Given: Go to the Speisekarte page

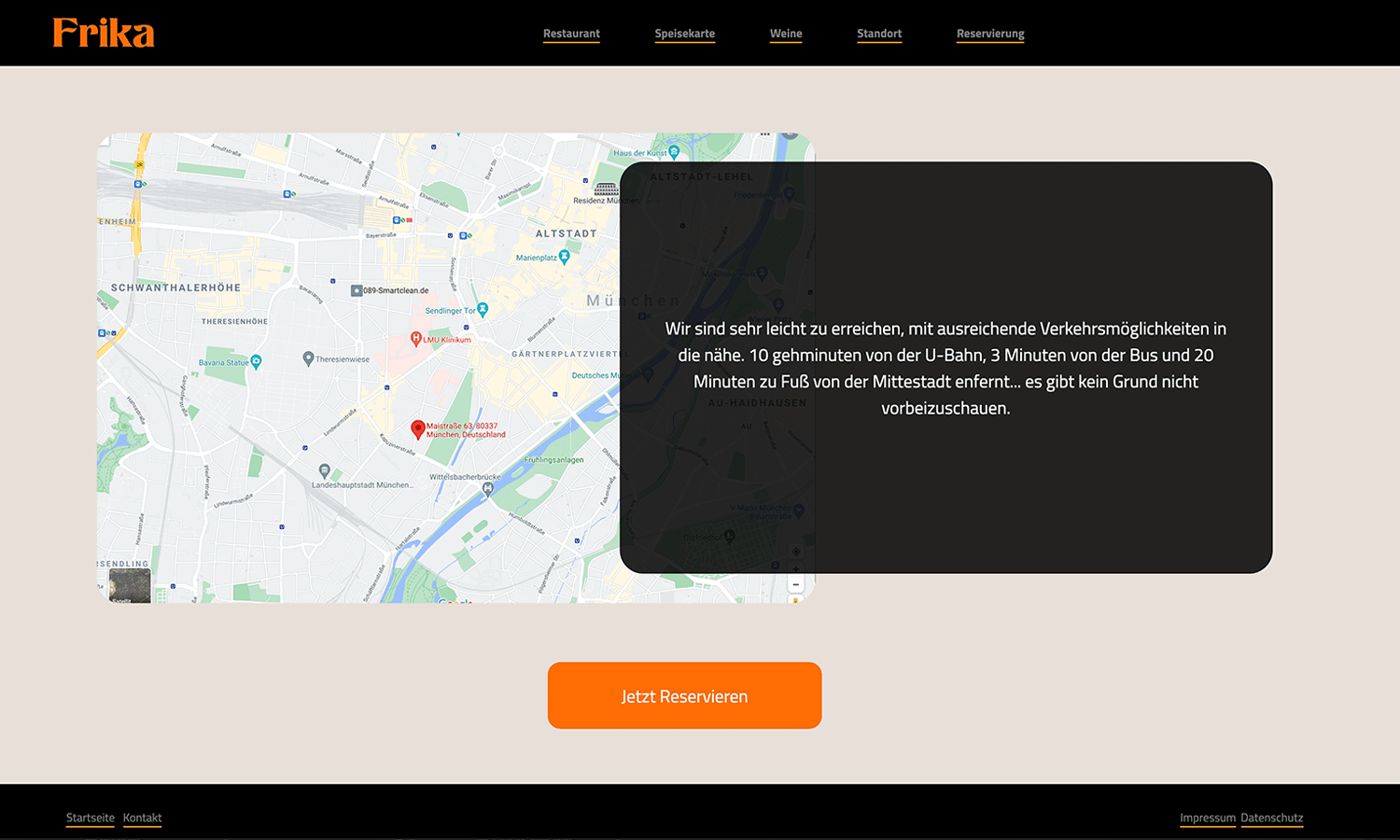Looking at the screenshot, I should (x=684, y=34).
